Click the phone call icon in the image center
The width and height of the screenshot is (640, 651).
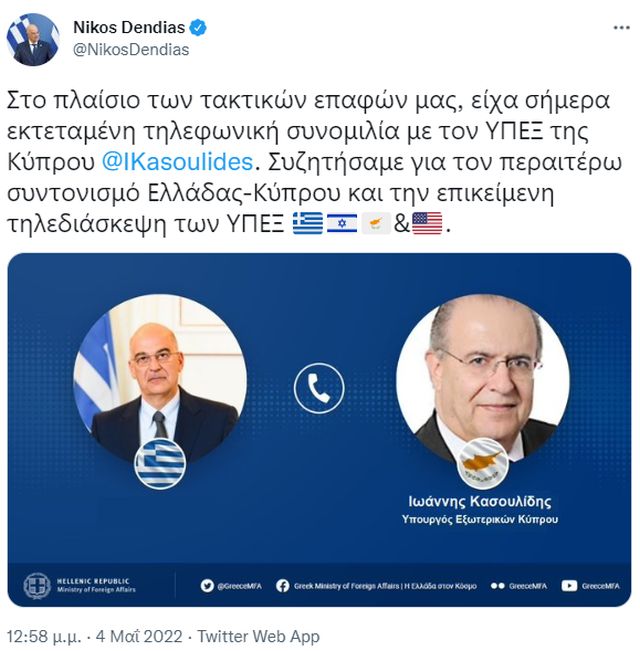319,388
